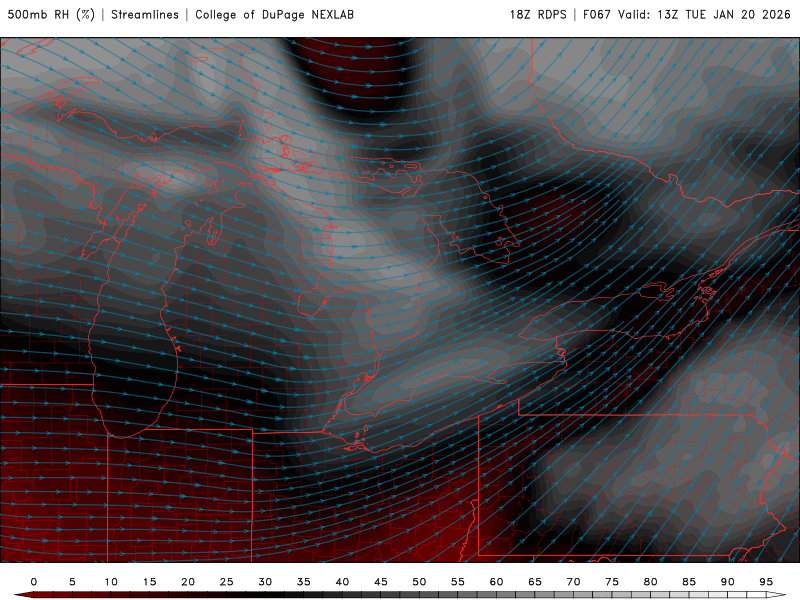
Task: Select the '30' colorbar value
Action: [265, 582]
